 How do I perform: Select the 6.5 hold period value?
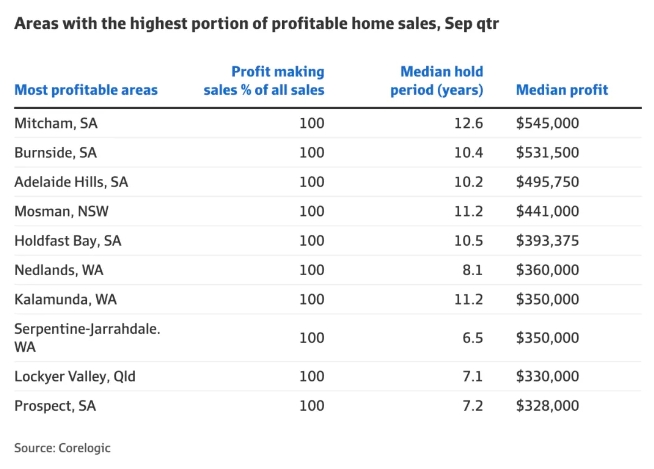(x=472, y=338)
